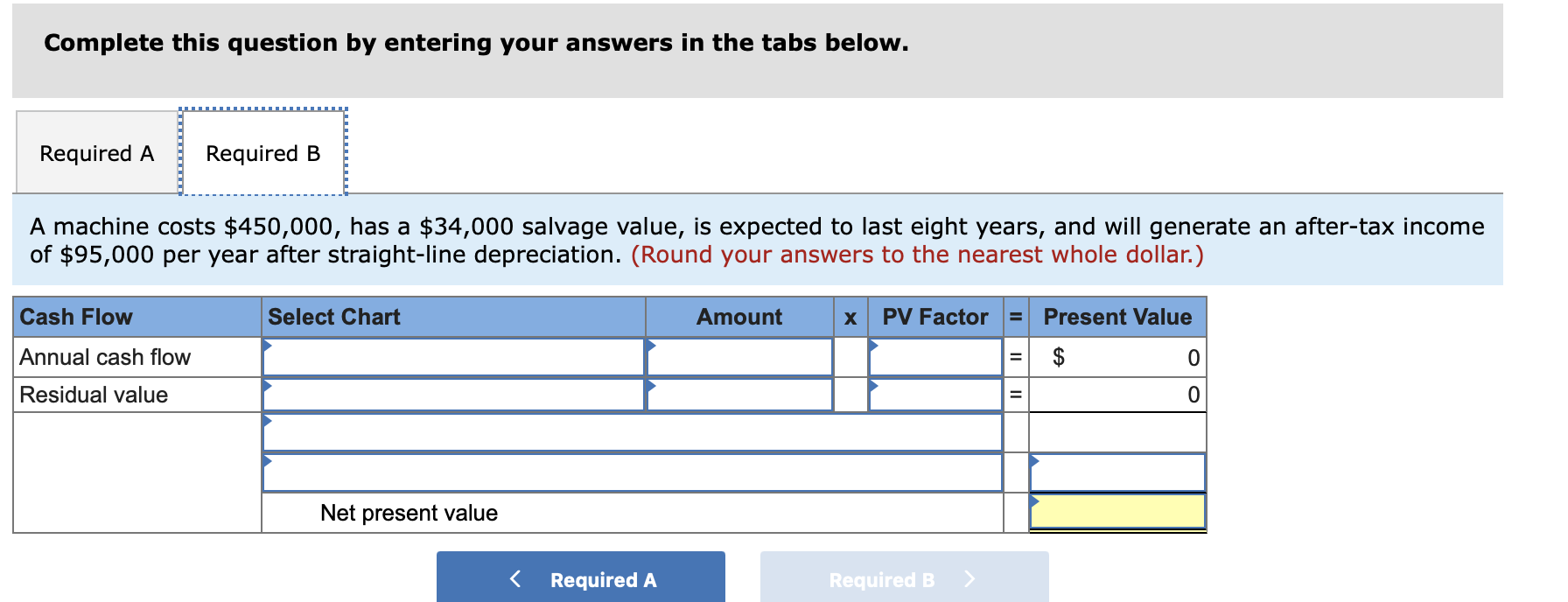Click the Required A navigation button
Viewport: 1568px width, 602px height.
click(x=580, y=577)
